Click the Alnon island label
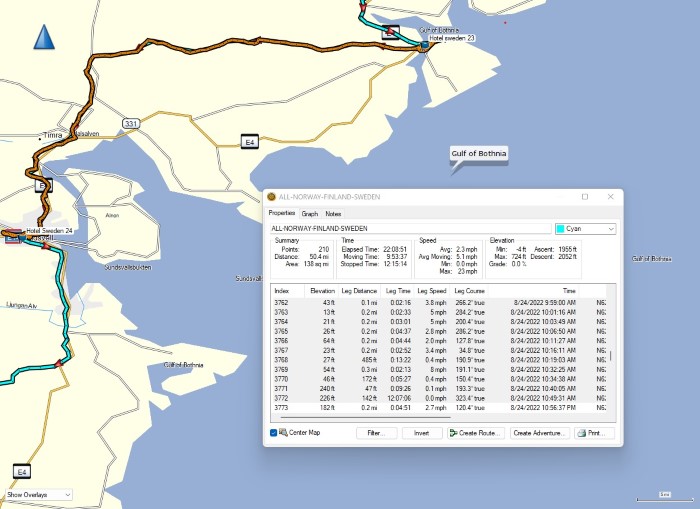Screen dimensions: 700x509 tap(112, 216)
